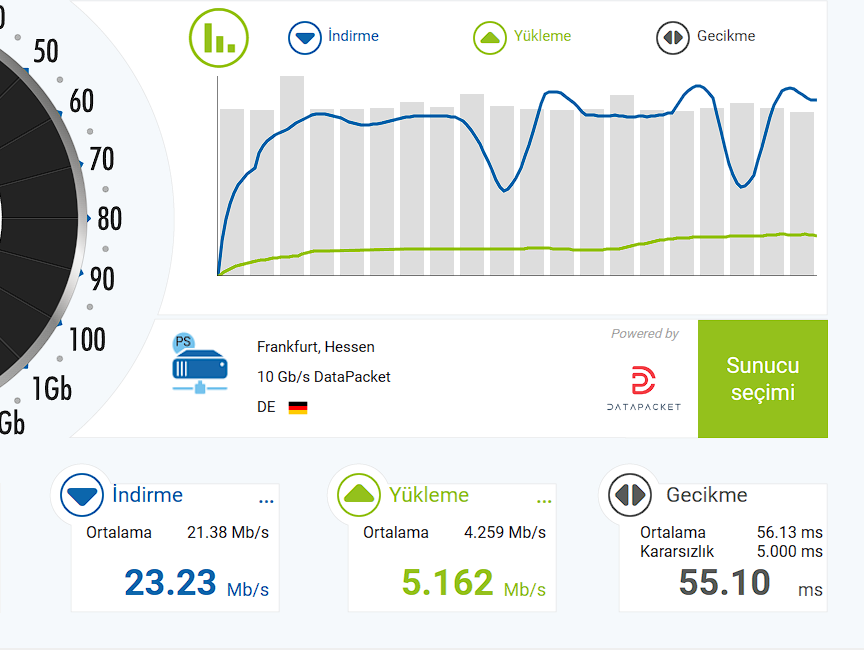Click the download arrow icon in İndirme card
Screen dimensions: 864x650
point(82,495)
